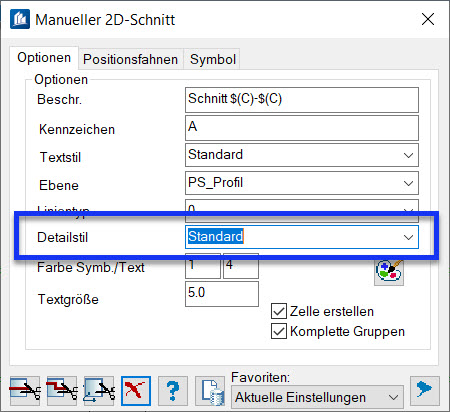Image resolution: width=450 pixels, height=412 pixels.
Task: Click the blue arrow icon beside Favoriten
Action: pos(425,390)
